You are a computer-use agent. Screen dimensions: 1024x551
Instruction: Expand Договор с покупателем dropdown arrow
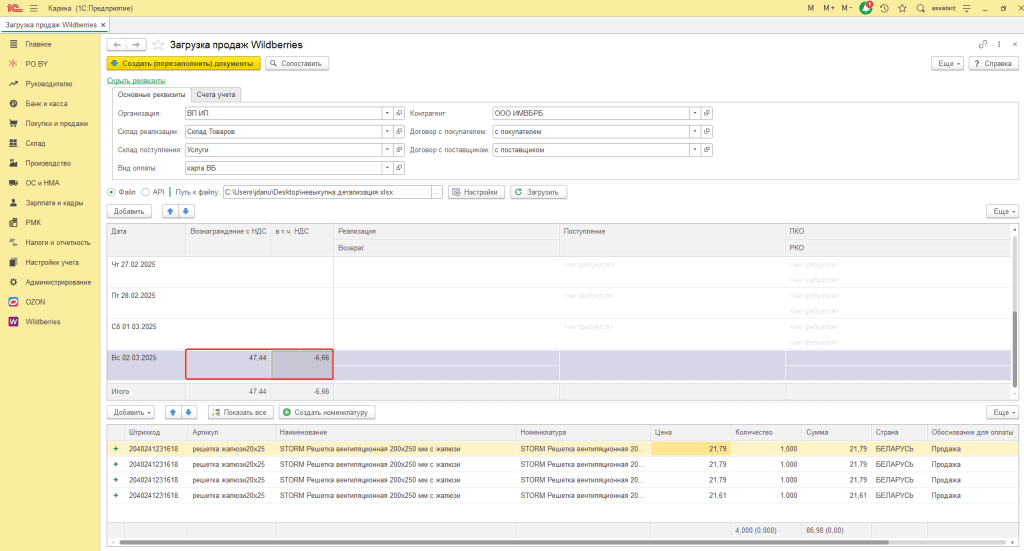(x=695, y=131)
